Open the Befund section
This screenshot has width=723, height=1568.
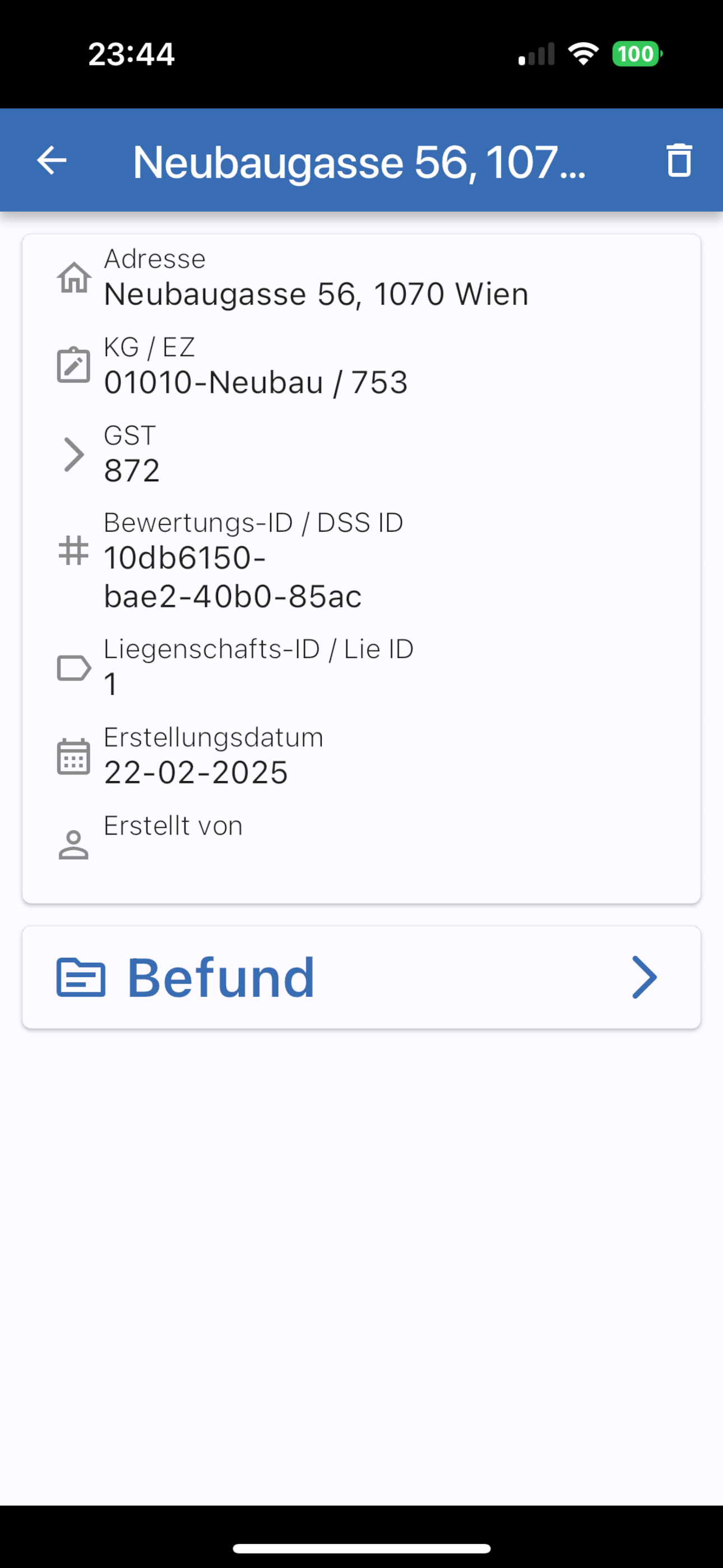(x=361, y=977)
